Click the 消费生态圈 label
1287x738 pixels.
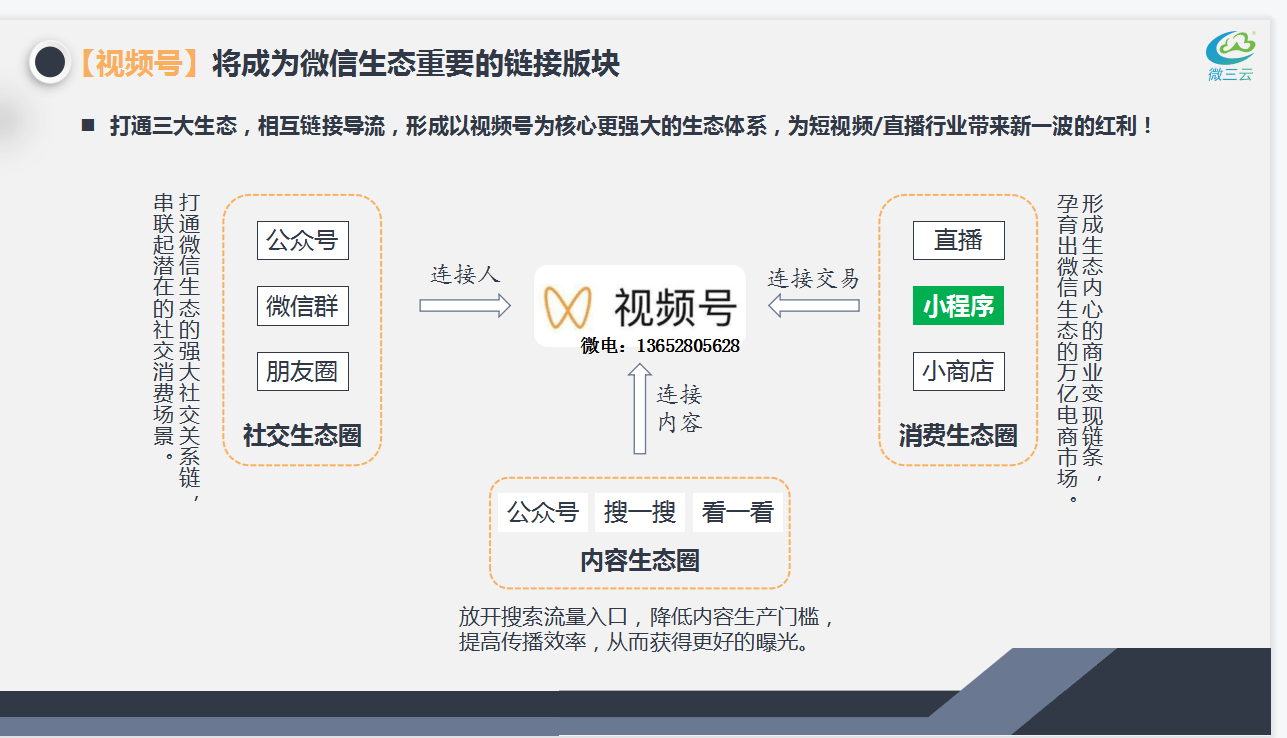click(x=958, y=436)
